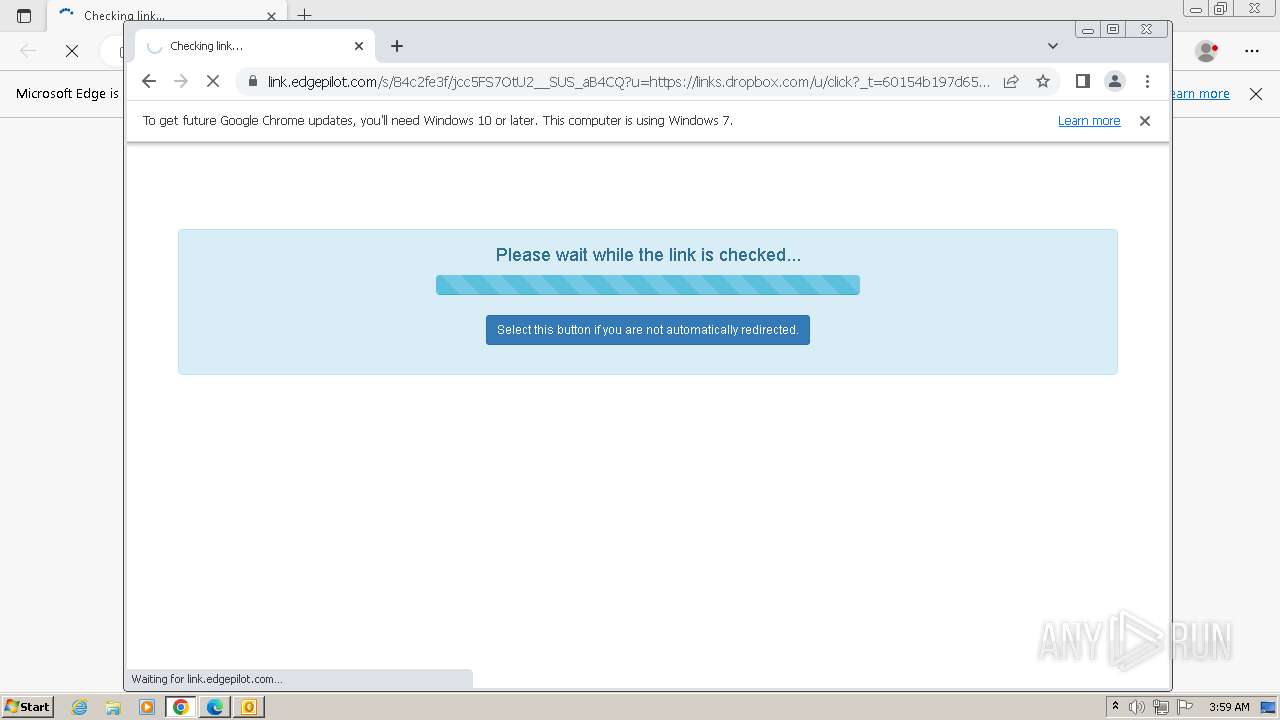This screenshot has height=720, width=1280.
Task: Click Chrome's back navigation arrow
Action: point(149,81)
